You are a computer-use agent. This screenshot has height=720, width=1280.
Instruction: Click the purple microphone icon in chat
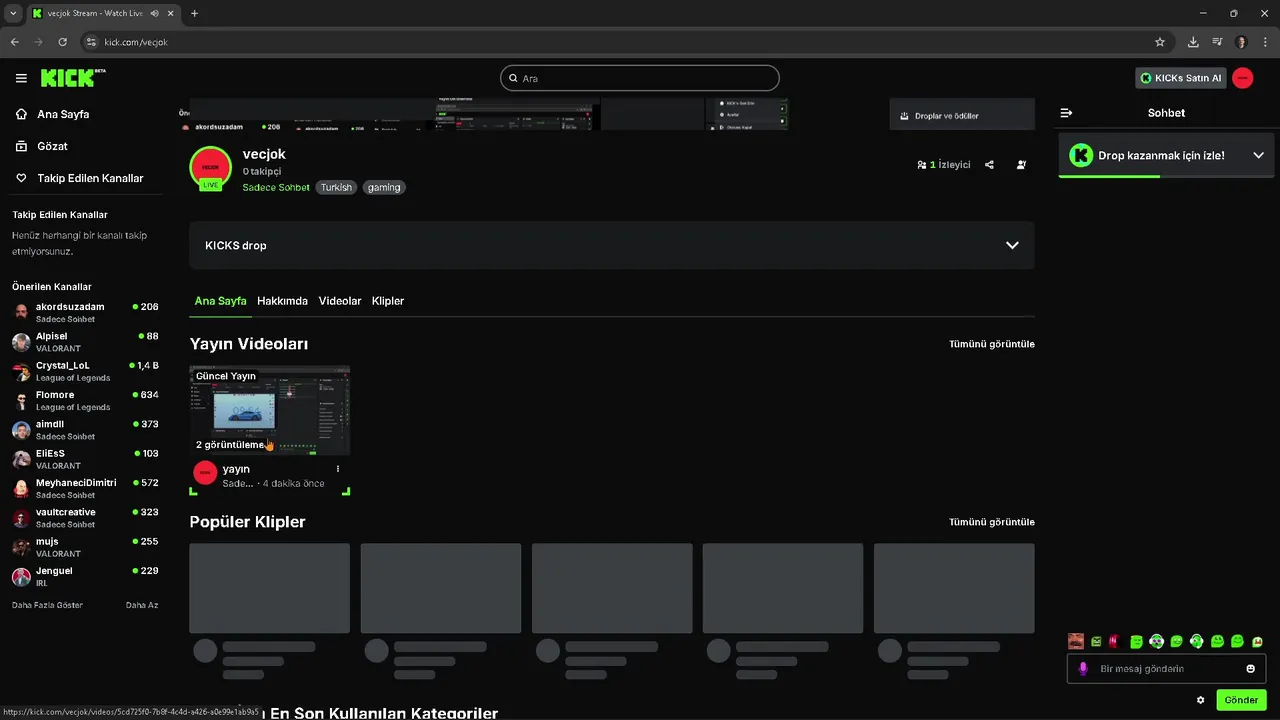point(1082,669)
